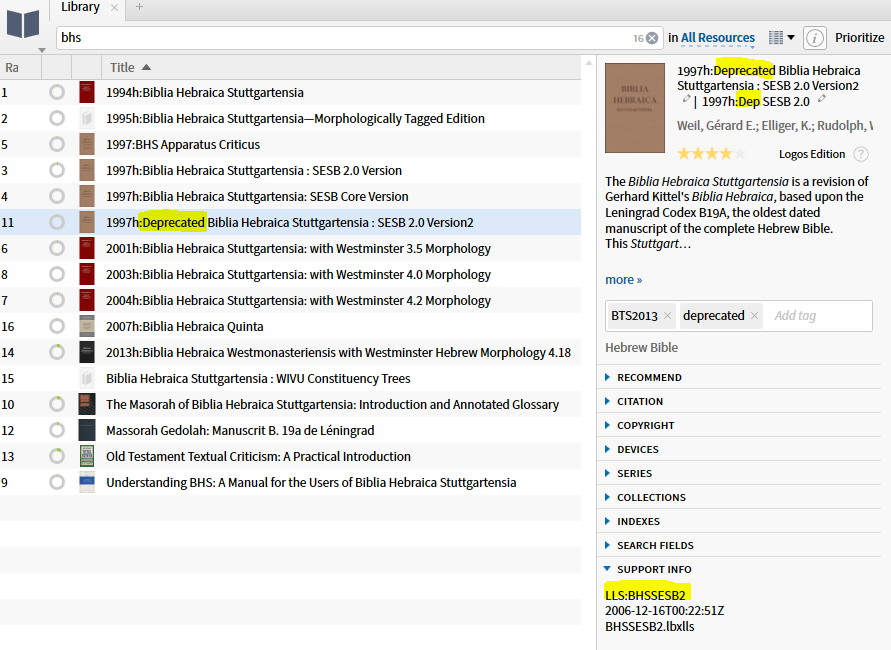Click the WIVU Constituency Trees cover icon
891x650 pixels.
[87, 378]
